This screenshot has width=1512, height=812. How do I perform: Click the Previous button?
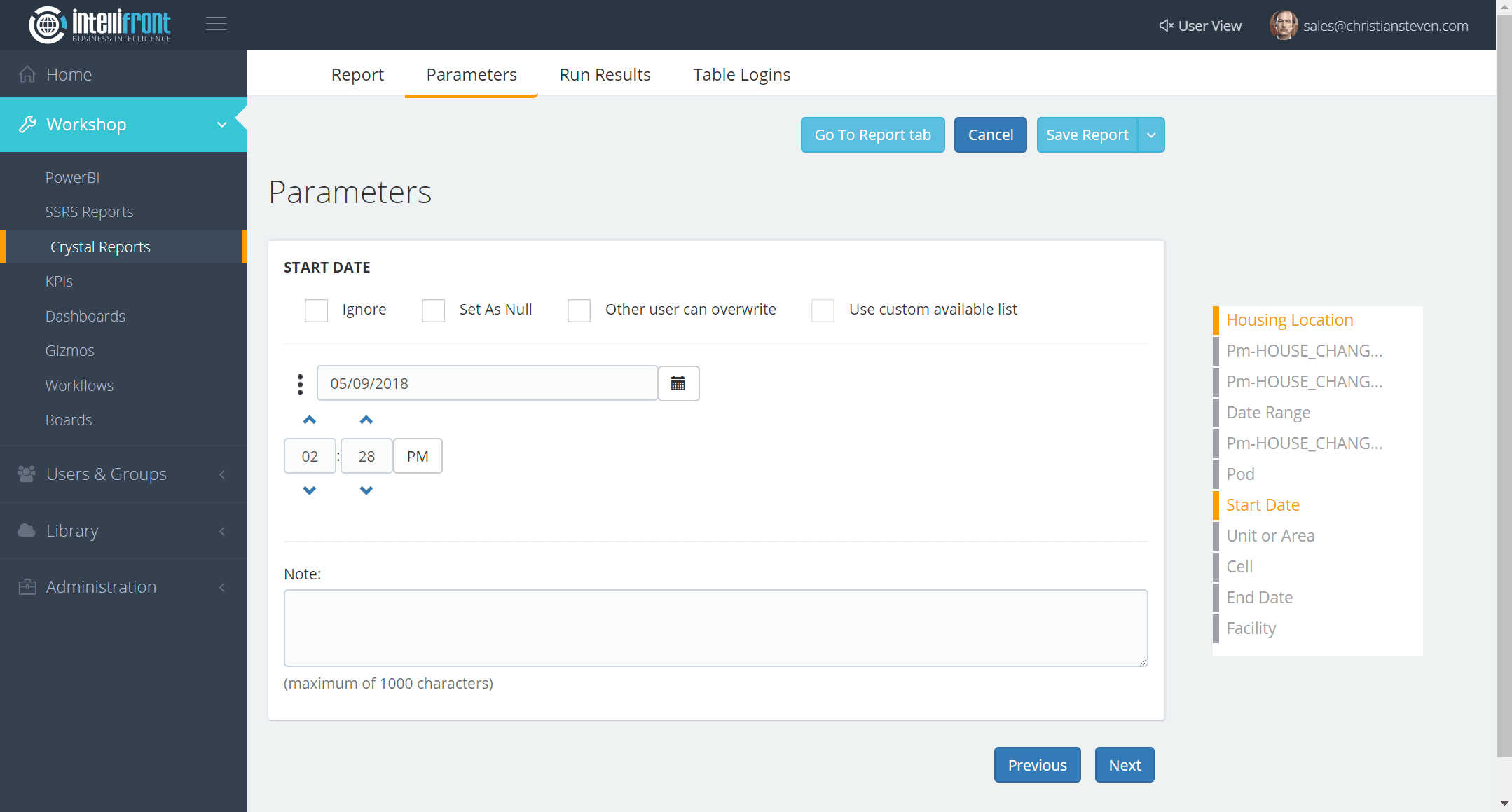click(1038, 765)
